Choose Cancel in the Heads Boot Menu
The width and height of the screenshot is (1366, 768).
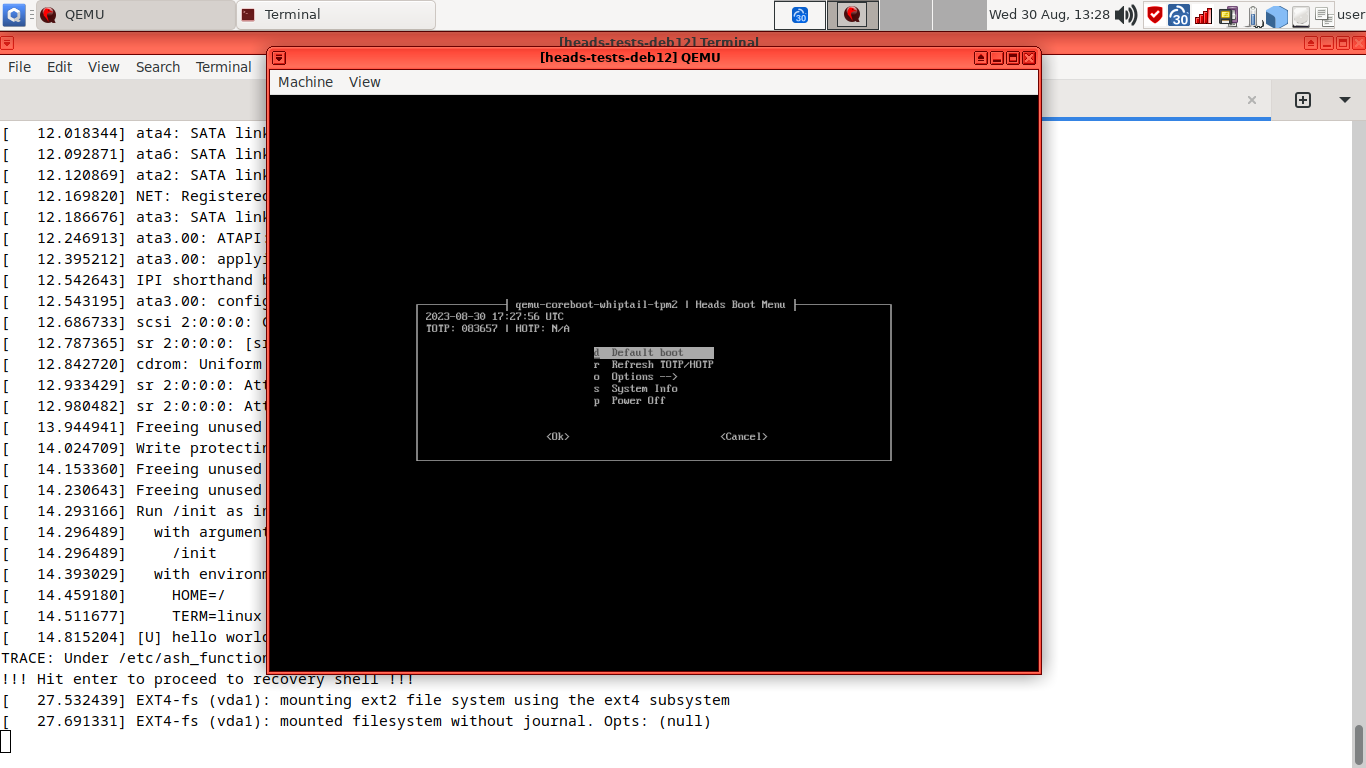point(743,436)
